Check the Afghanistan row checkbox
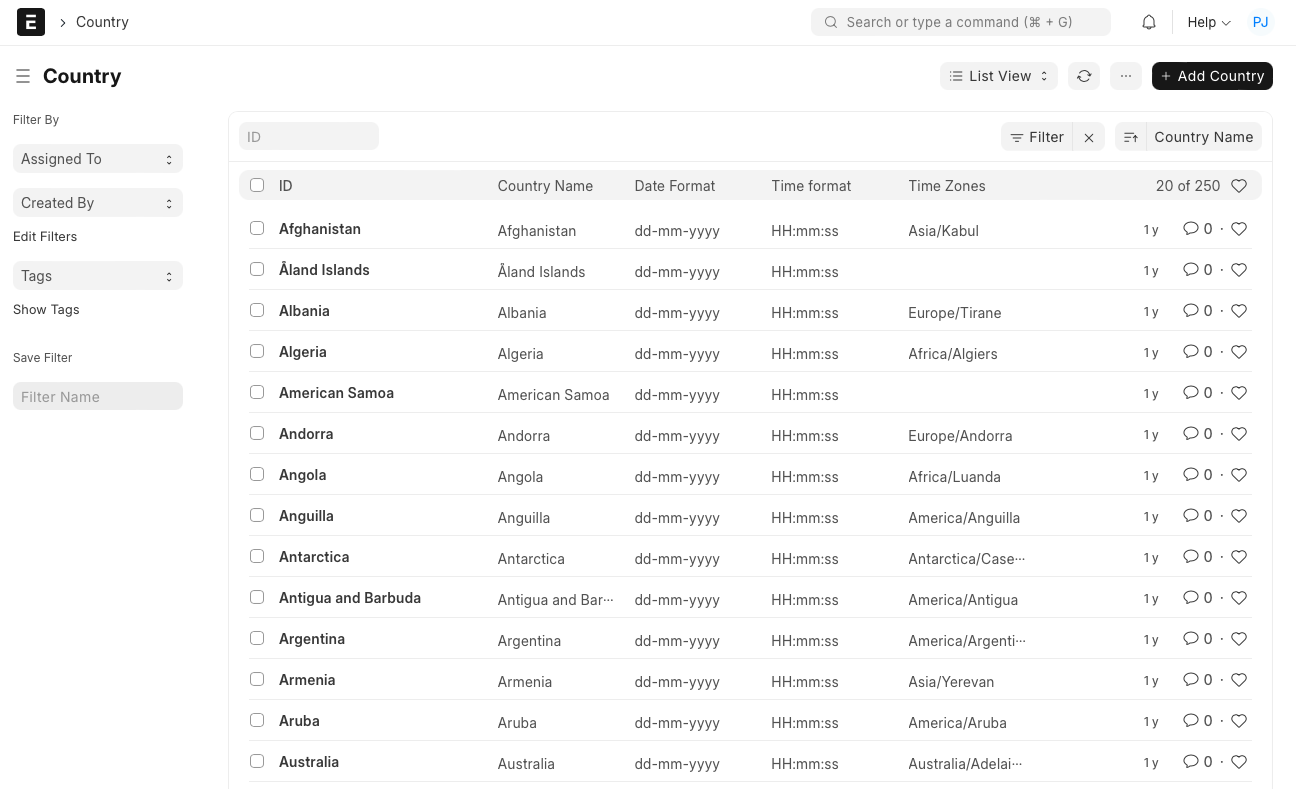 pyautogui.click(x=257, y=228)
